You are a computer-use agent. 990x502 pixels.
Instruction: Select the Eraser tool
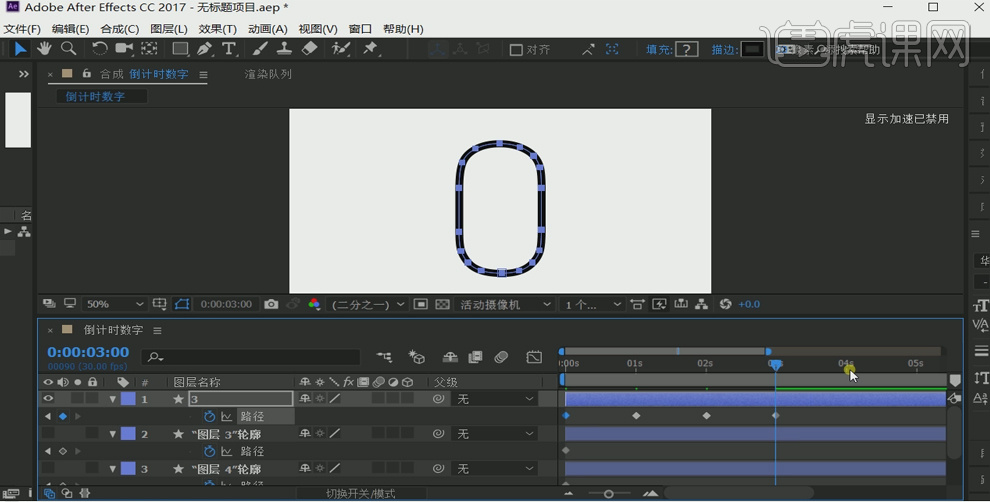coord(309,49)
